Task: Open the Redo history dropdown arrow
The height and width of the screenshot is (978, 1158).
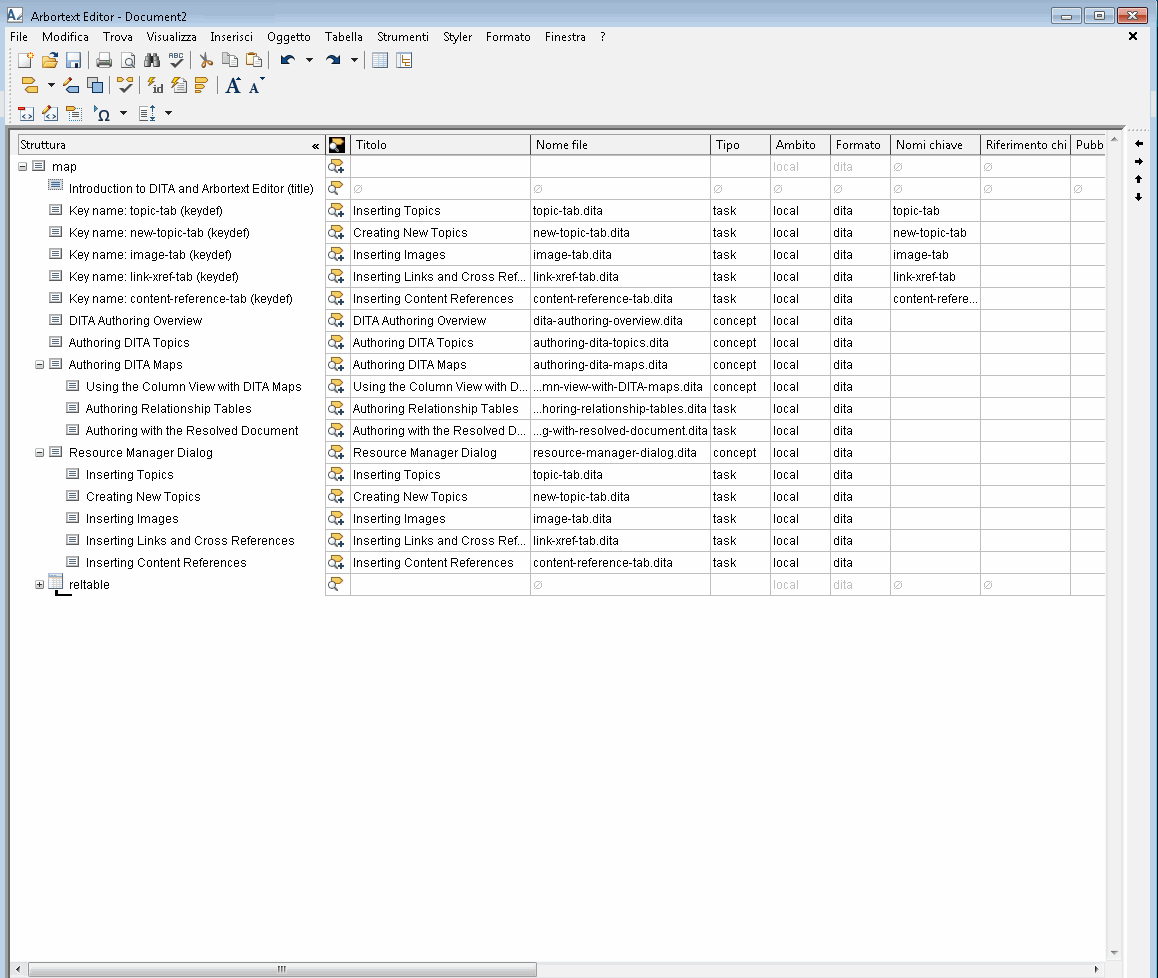Action: (x=354, y=61)
